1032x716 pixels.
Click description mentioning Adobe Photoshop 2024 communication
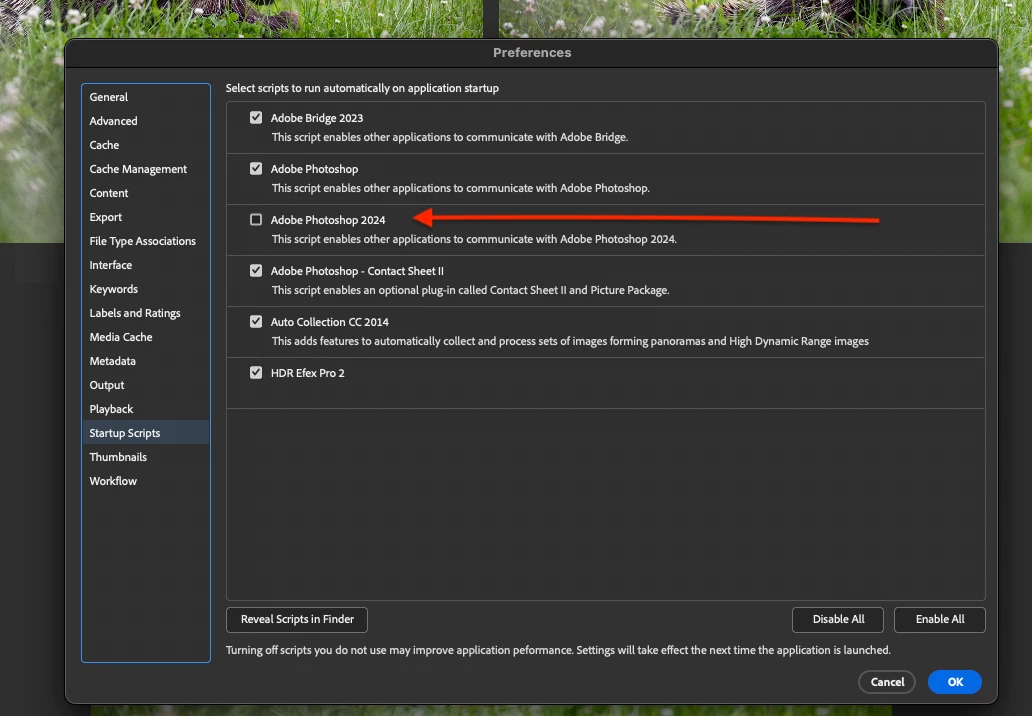(474, 239)
